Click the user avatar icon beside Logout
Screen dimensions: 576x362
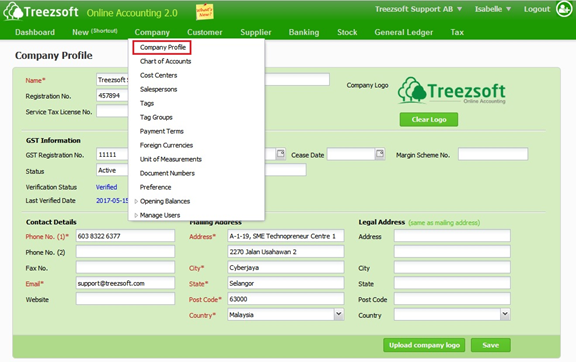564,9
